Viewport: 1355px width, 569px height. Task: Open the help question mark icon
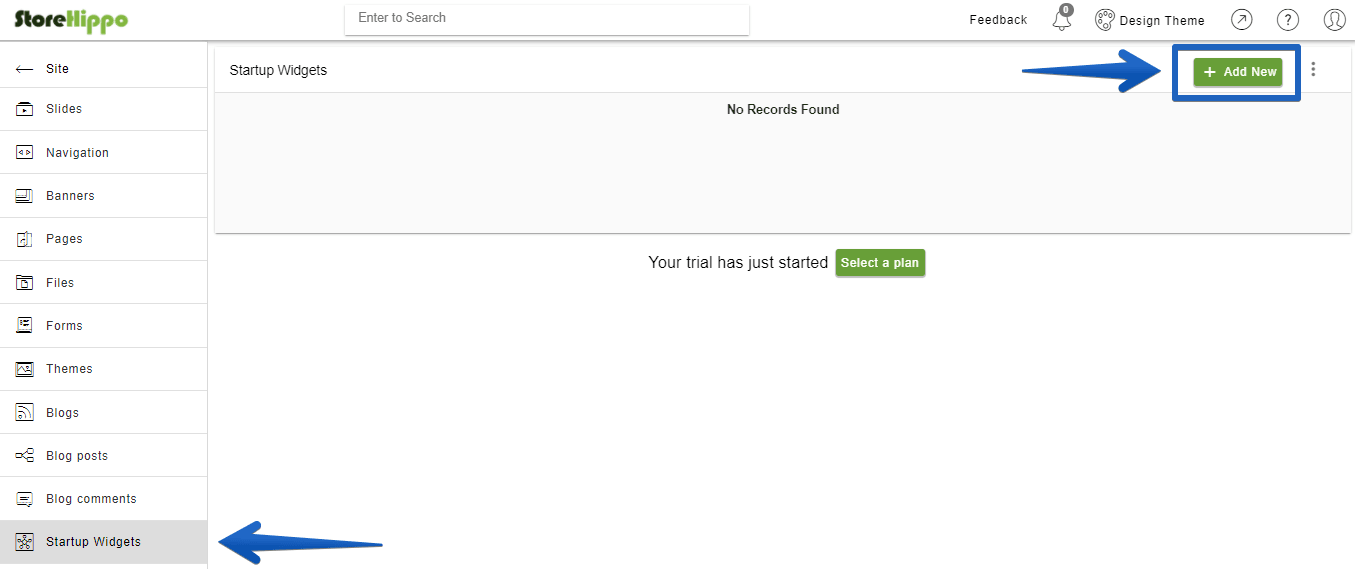[x=1288, y=20]
